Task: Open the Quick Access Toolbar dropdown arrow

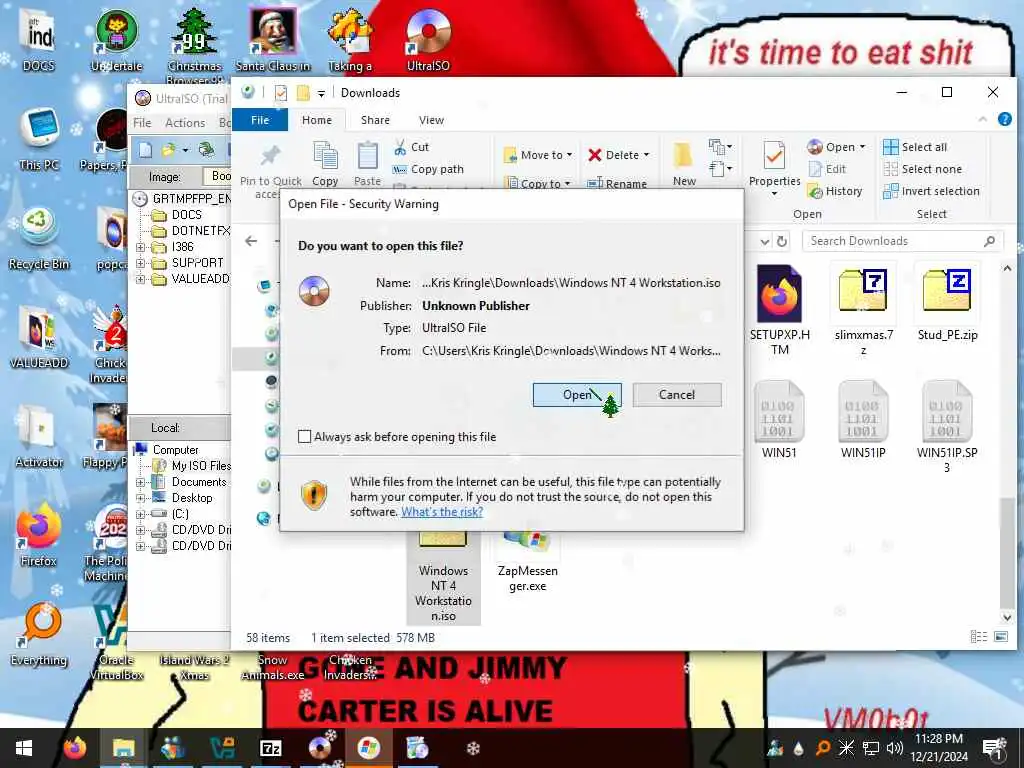Action: point(321,94)
